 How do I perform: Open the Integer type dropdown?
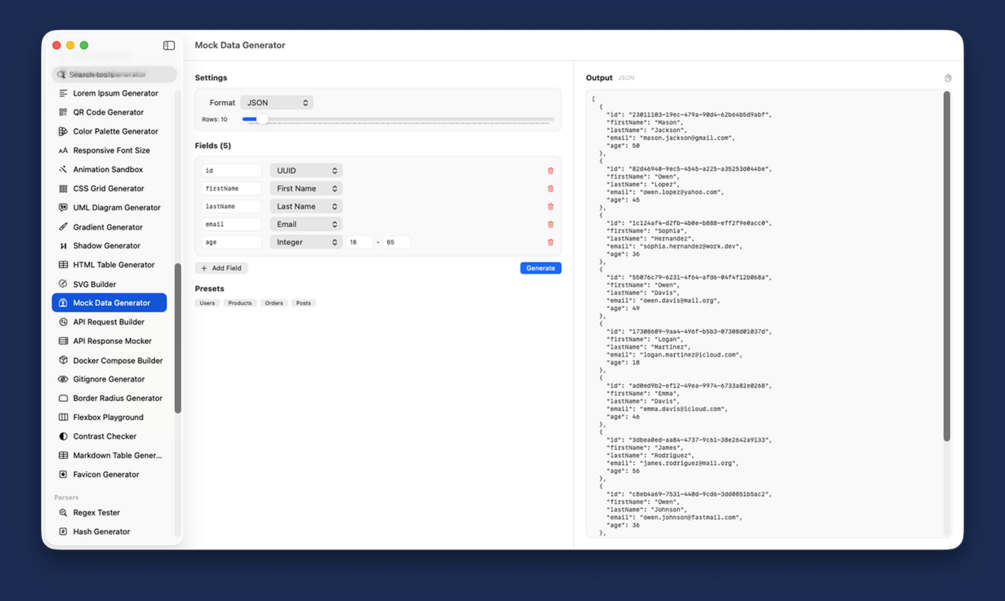click(306, 242)
